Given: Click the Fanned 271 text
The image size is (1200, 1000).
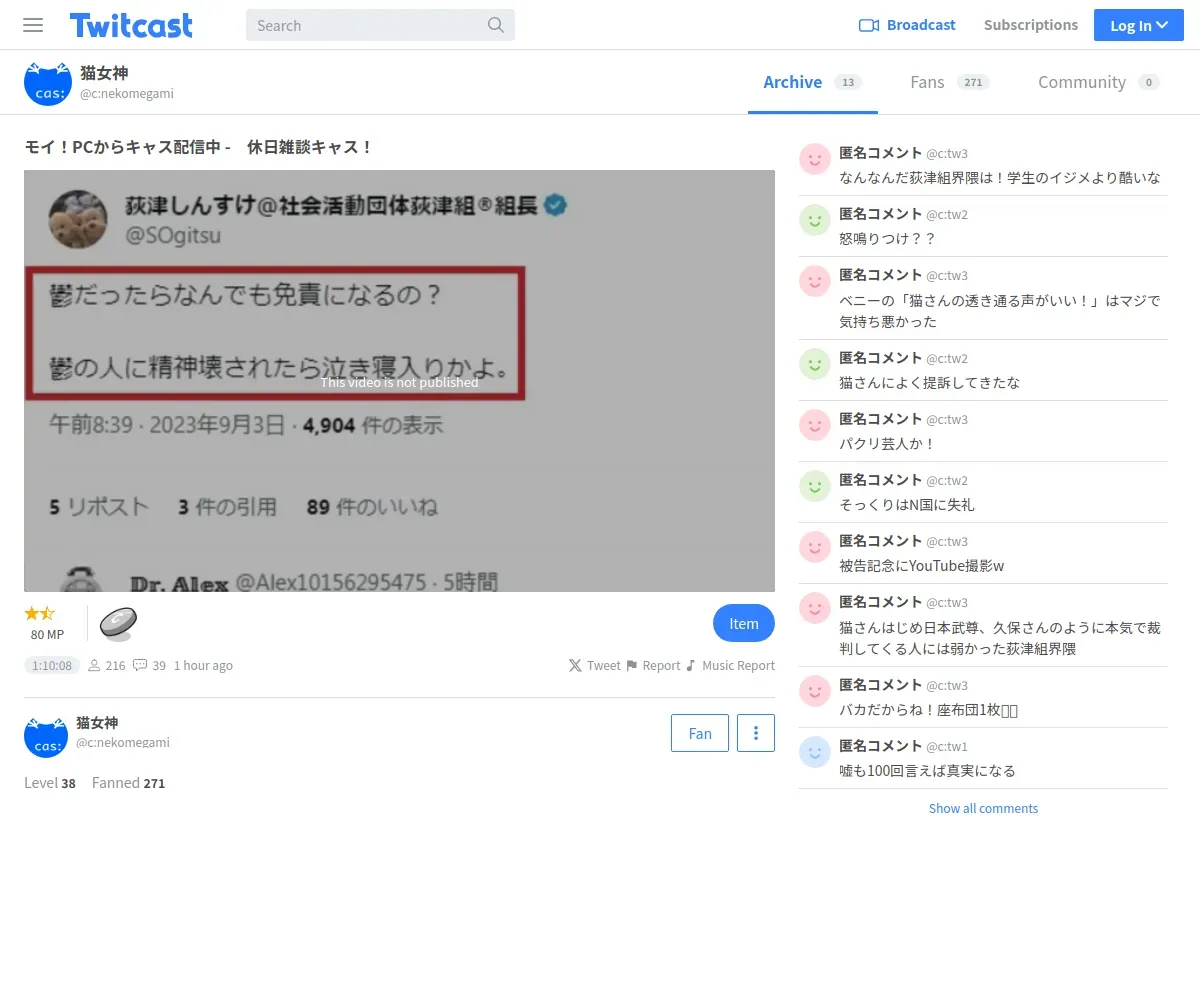Looking at the screenshot, I should pyautogui.click(x=128, y=783).
